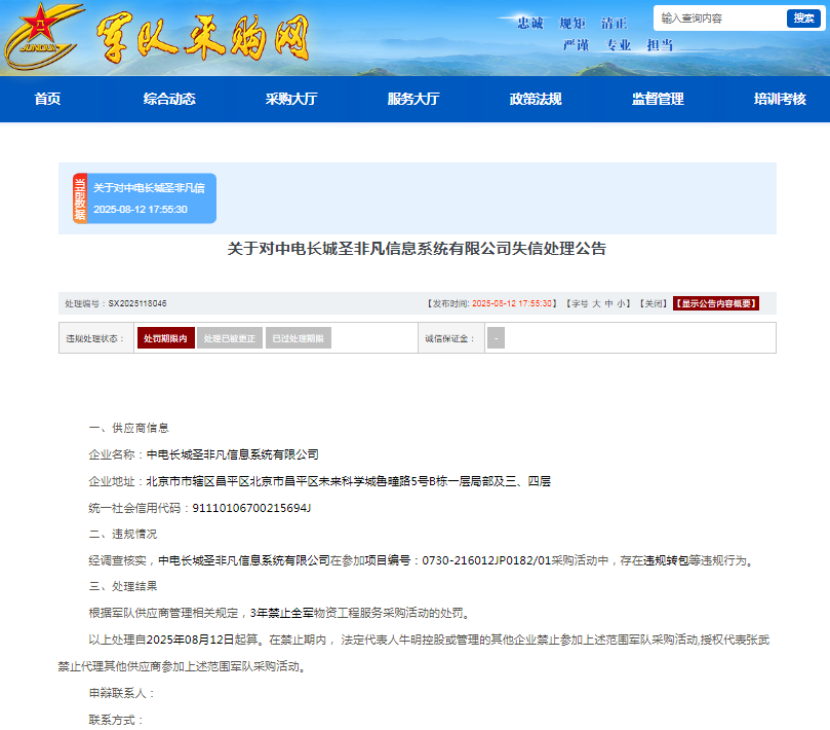
Task: Click the 二、违规情况 section heading
Action: coord(123,534)
